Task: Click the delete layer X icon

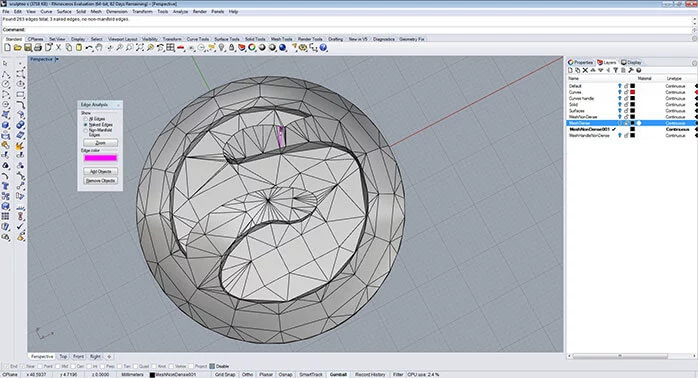Action: (x=585, y=70)
